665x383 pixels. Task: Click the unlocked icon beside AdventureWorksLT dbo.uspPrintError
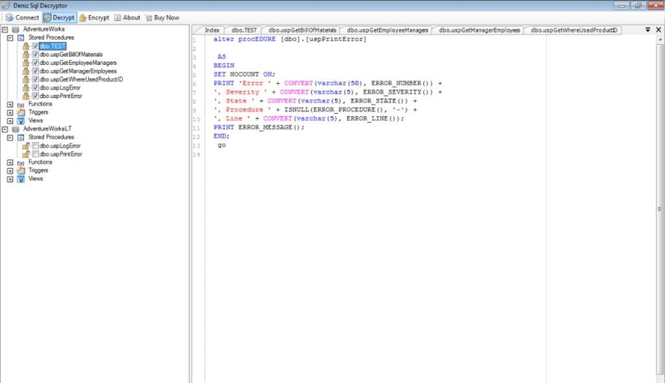click(26, 154)
